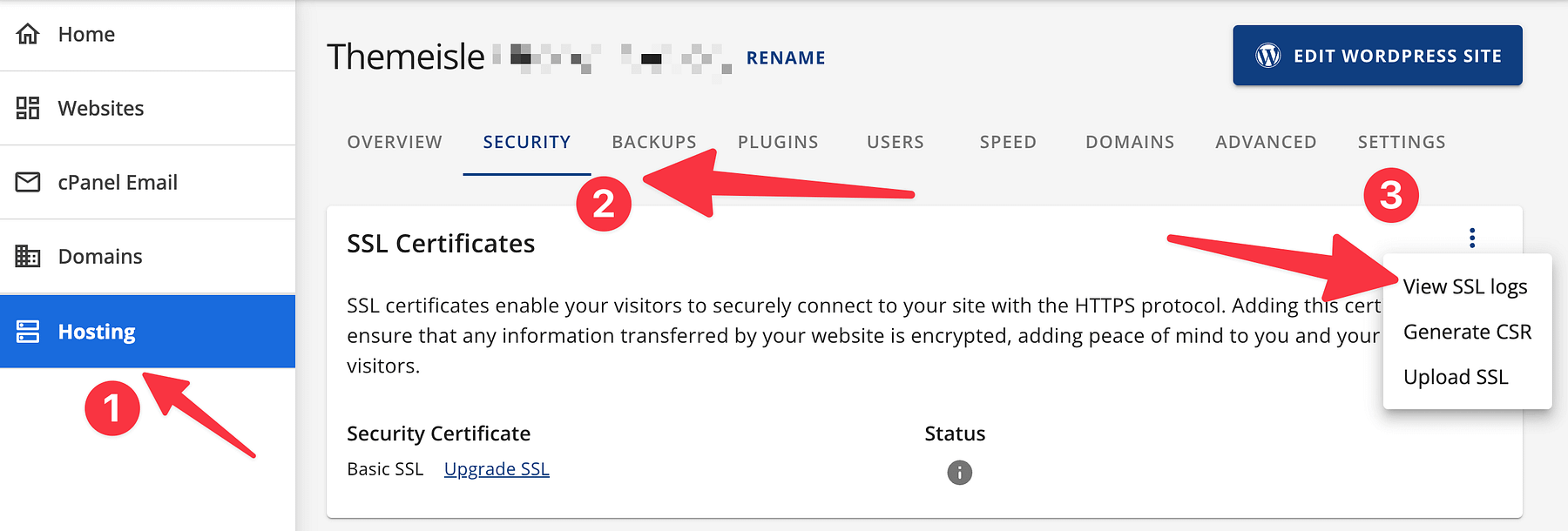Viewport: 1568px width, 531px height.
Task: Open the Settings tab
Action: (x=1401, y=141)
